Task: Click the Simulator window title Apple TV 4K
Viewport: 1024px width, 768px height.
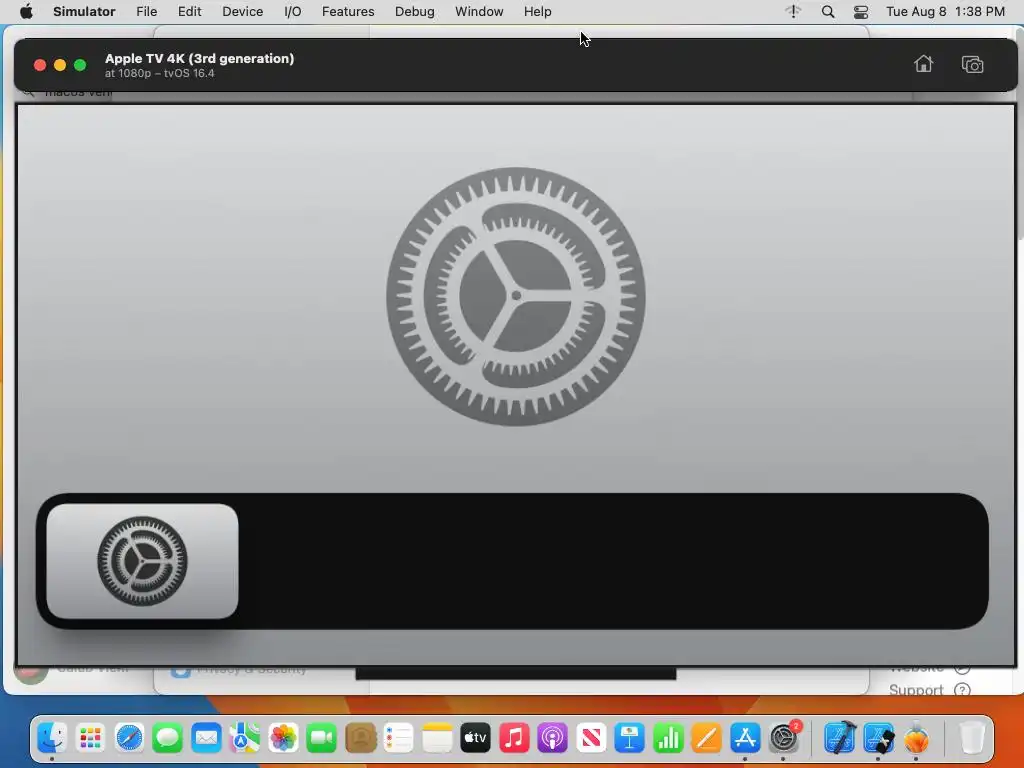Action: 200,59
